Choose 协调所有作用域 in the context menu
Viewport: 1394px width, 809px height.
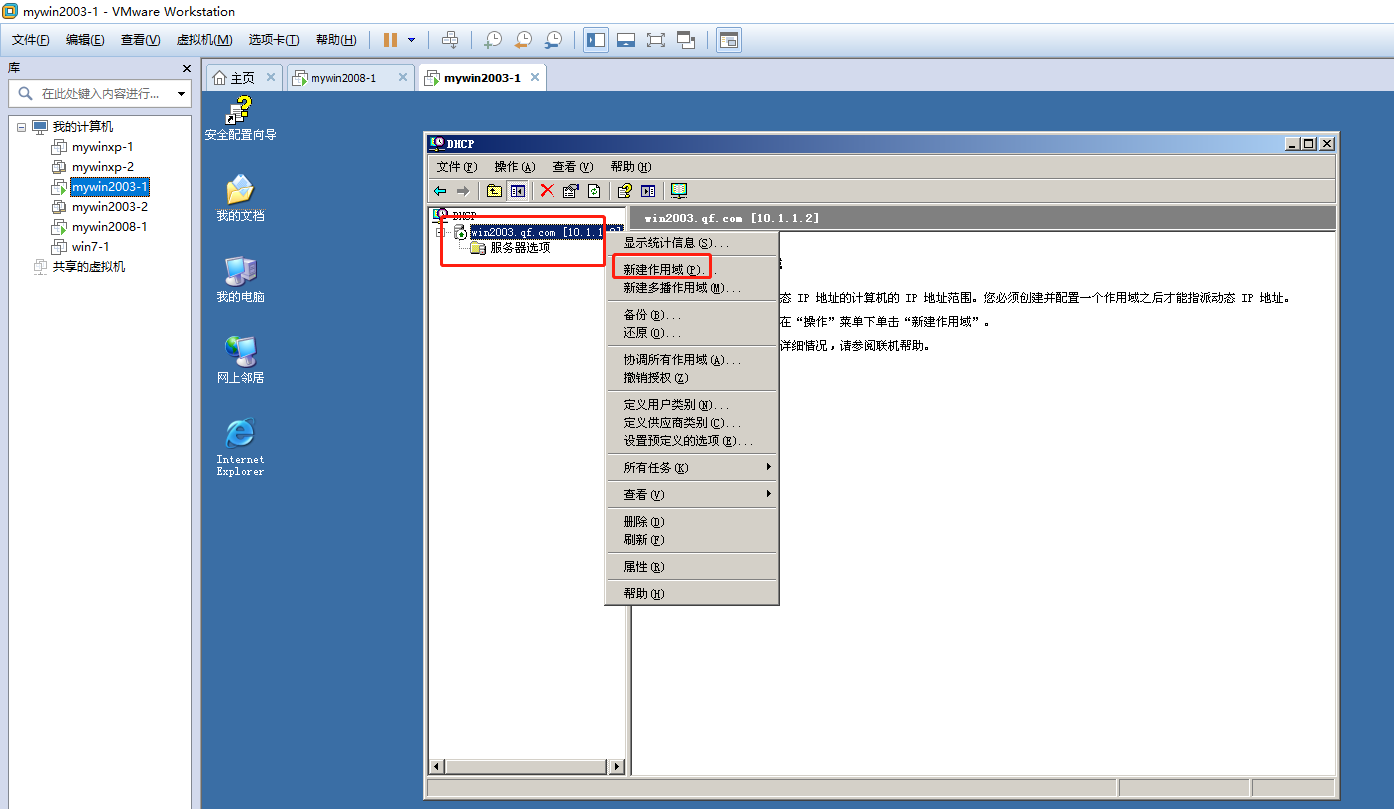691,360
